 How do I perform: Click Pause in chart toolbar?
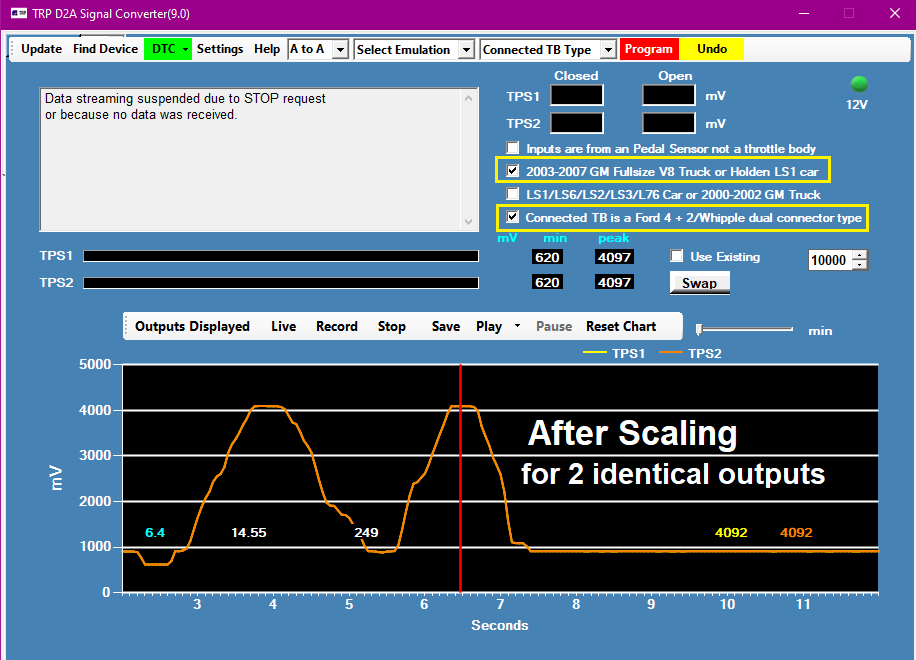tap(554, 326)
